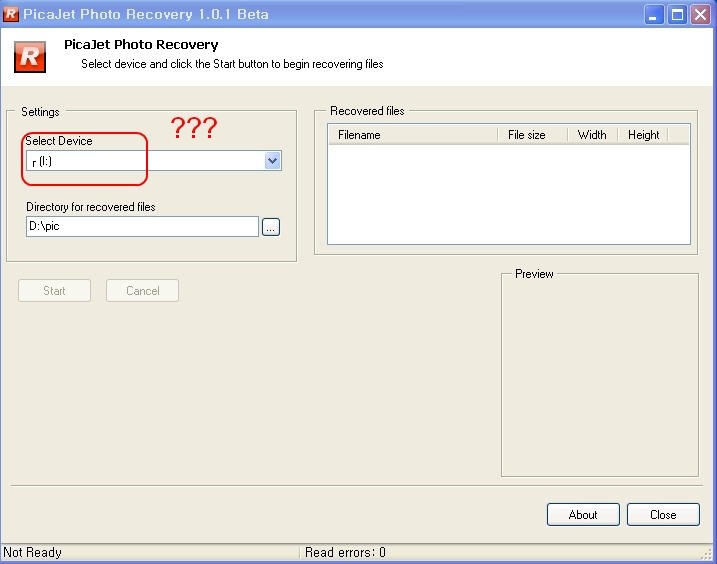The width and height of the screenshot is (717, 564).
Task: Open the About dialog
Action: (x=583, y=515)
